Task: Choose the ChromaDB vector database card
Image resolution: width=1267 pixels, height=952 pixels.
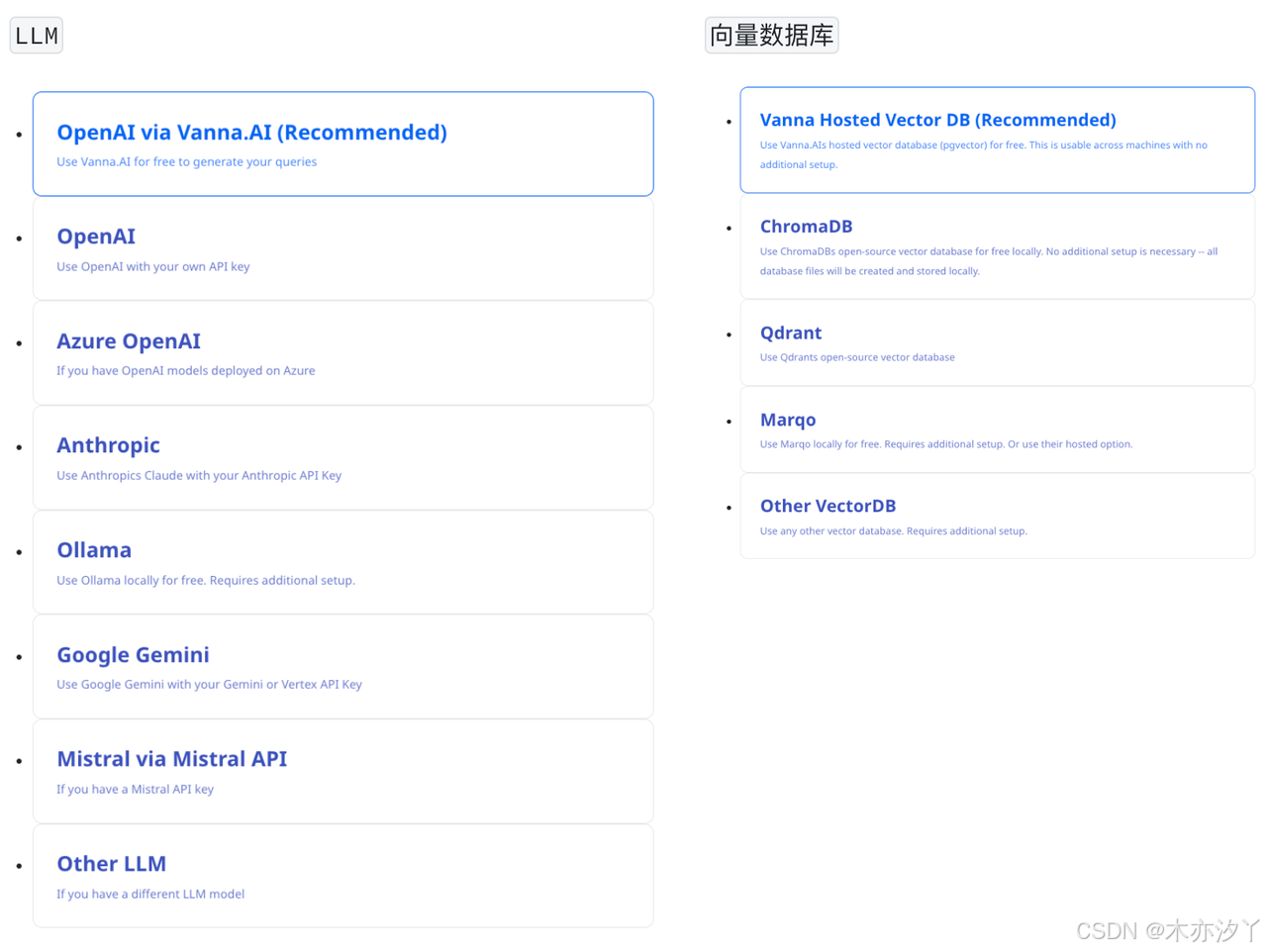Action: pos(997,246)
